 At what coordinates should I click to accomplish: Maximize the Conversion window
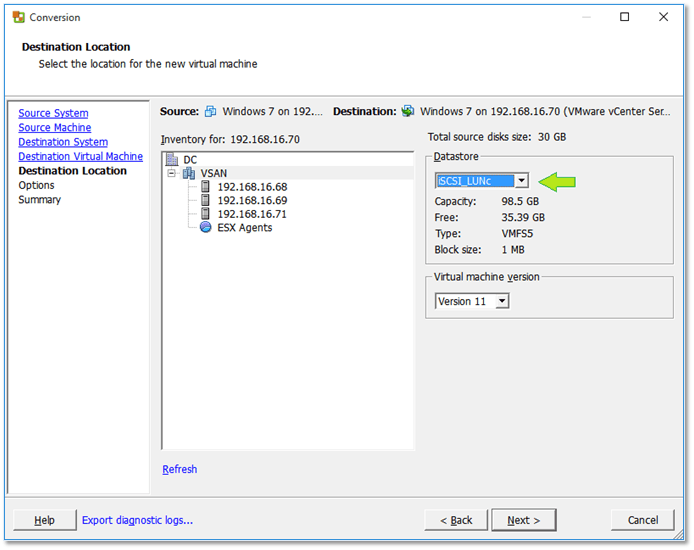coord(625,17)
